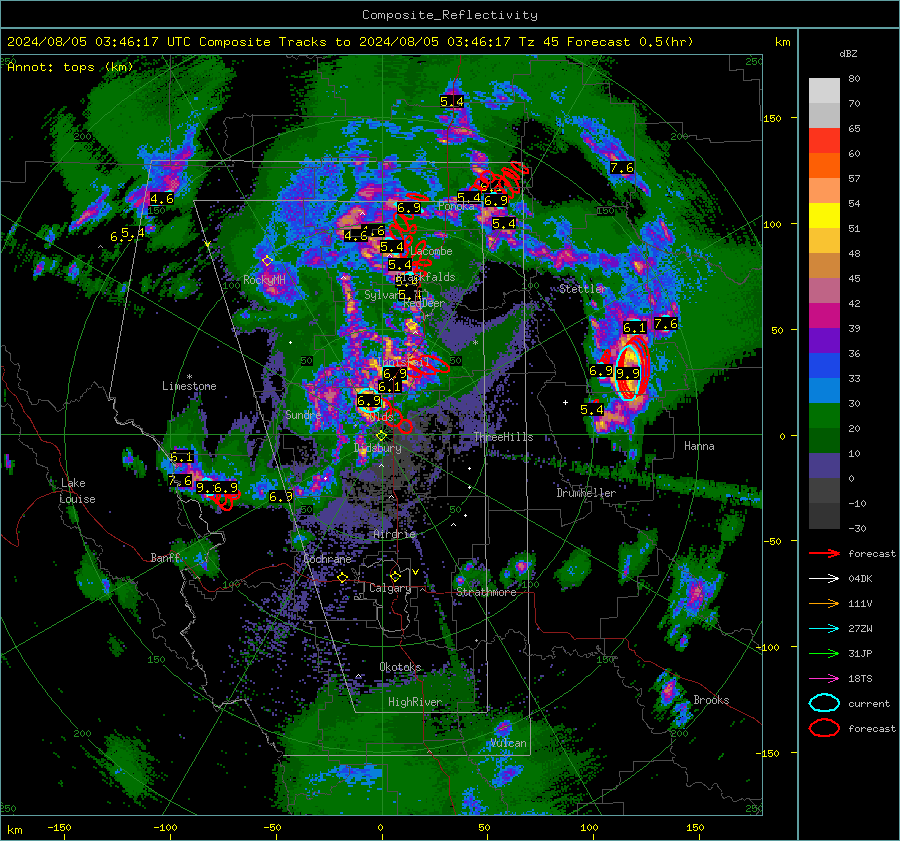Screen dimensions: 900x841
Task: Click the Cochrane city label
Action: coord(327,559)
